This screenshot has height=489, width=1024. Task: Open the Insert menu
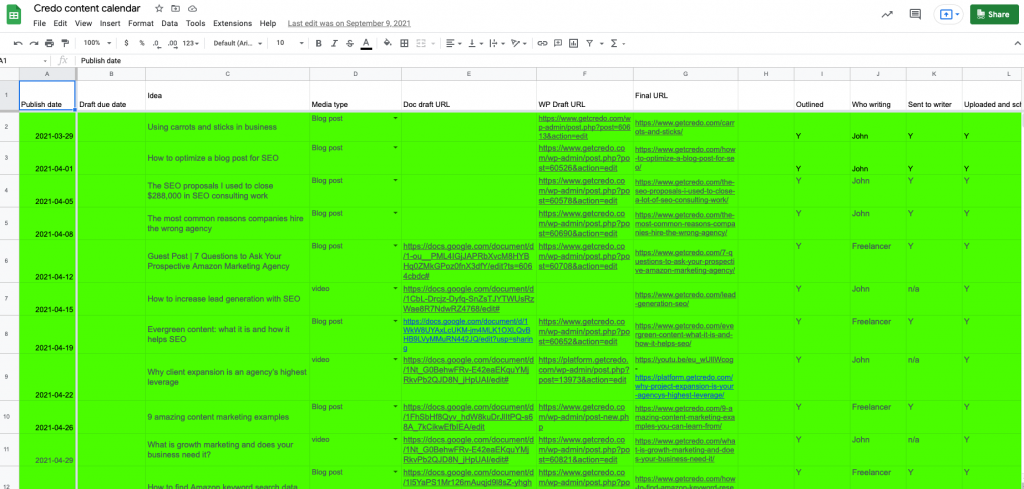point(110,23)
